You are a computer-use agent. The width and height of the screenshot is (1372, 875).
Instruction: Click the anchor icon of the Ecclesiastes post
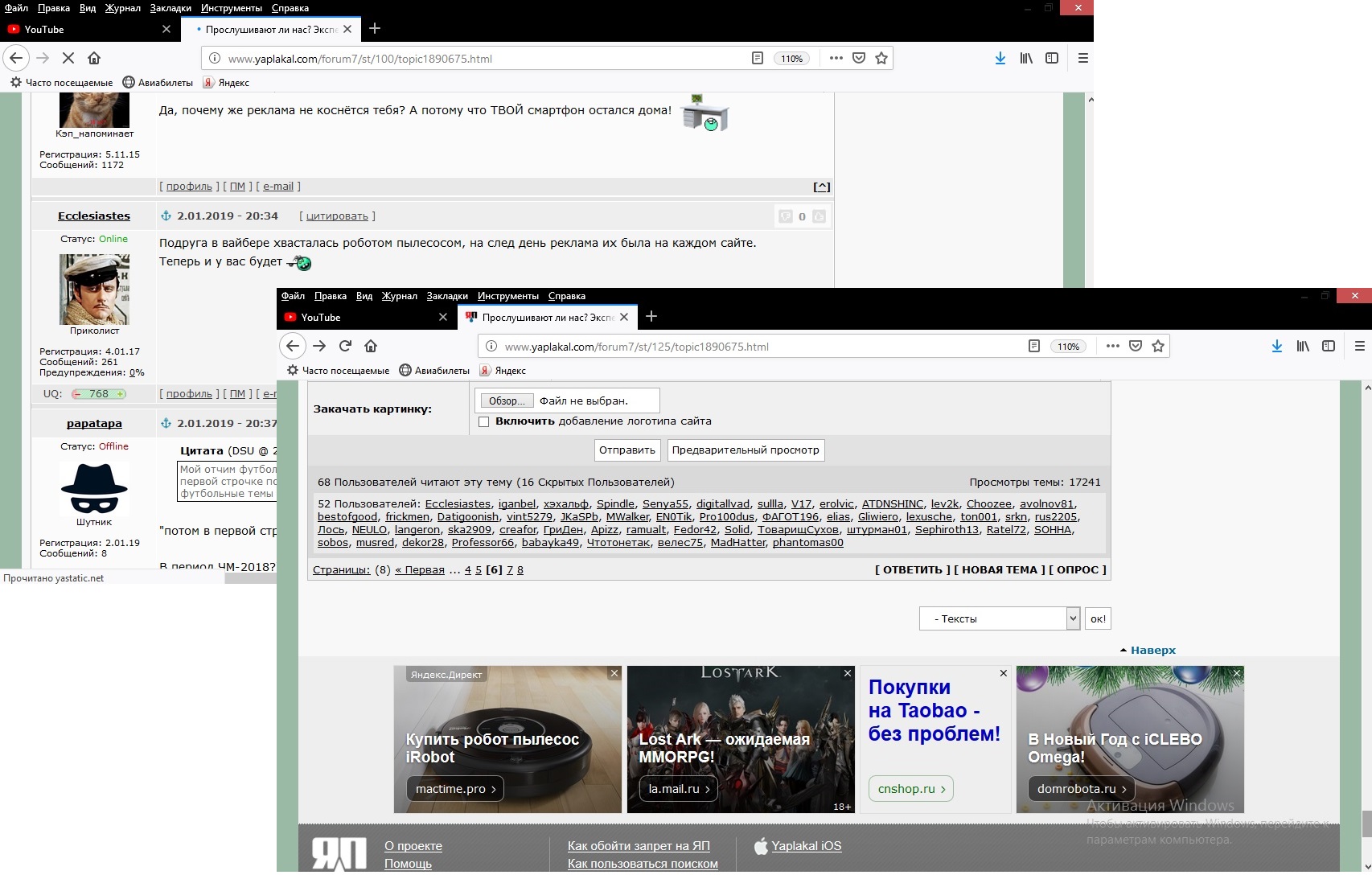(x=166, y=216)
